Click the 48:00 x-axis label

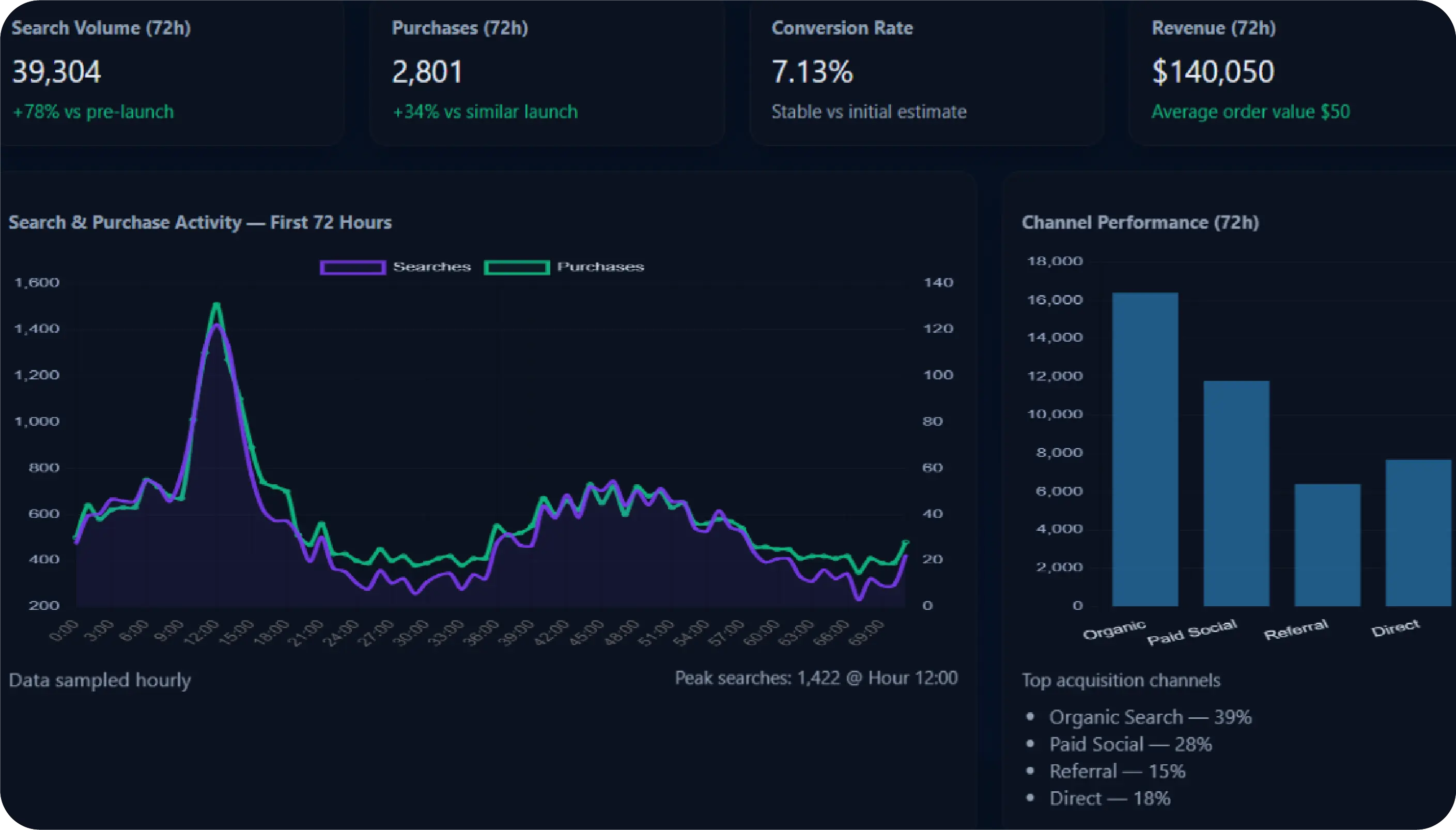point(622,632)
